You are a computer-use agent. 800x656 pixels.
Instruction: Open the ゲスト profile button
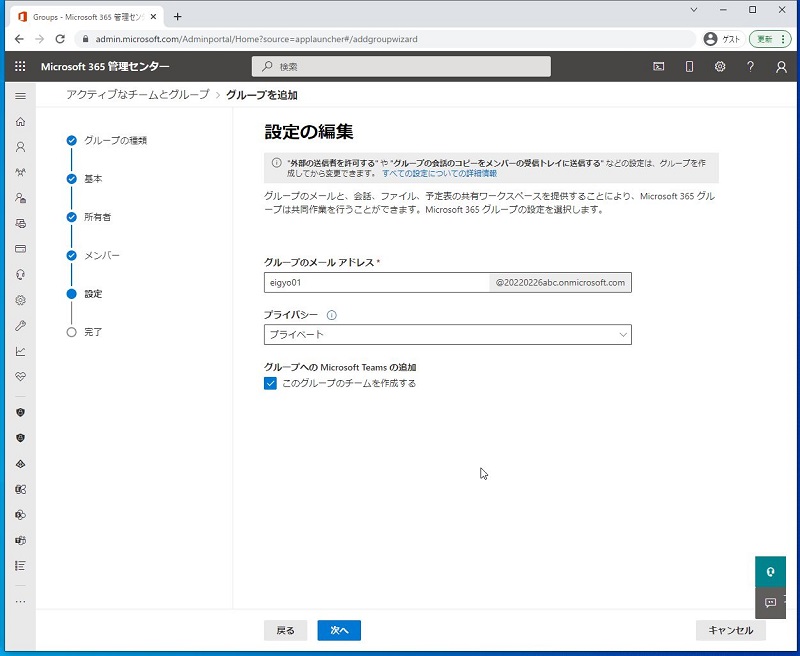(x=722, y=39)
